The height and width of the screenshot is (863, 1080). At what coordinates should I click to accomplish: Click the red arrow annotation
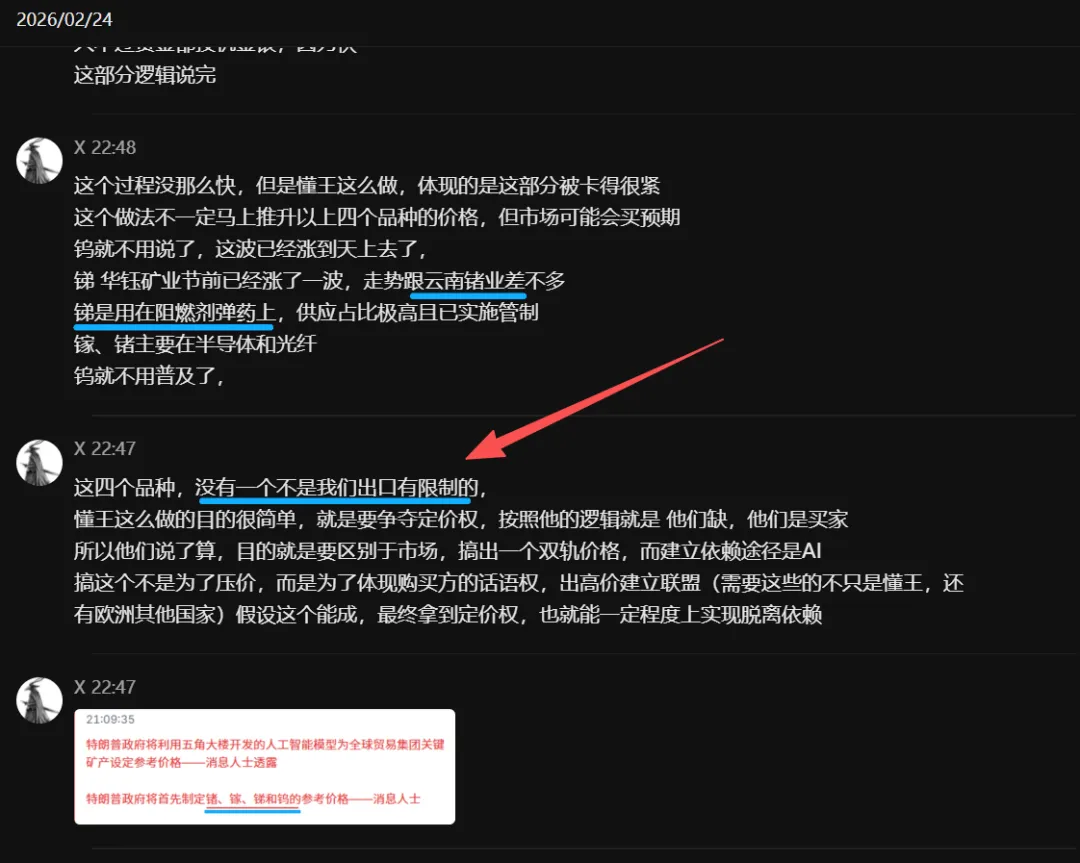pos(595,399)
